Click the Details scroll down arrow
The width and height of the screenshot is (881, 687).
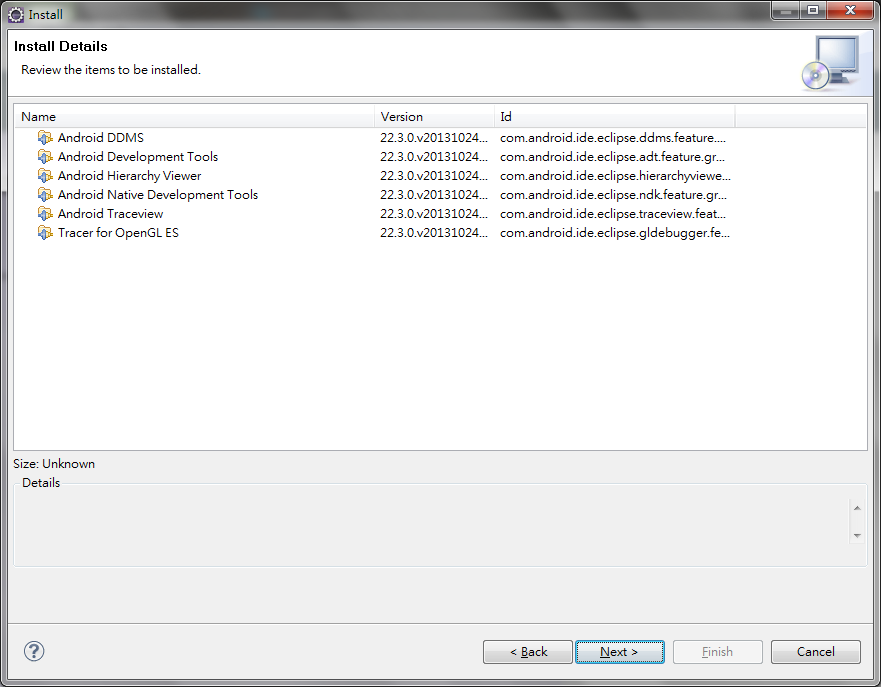click(x=857, y=535)
